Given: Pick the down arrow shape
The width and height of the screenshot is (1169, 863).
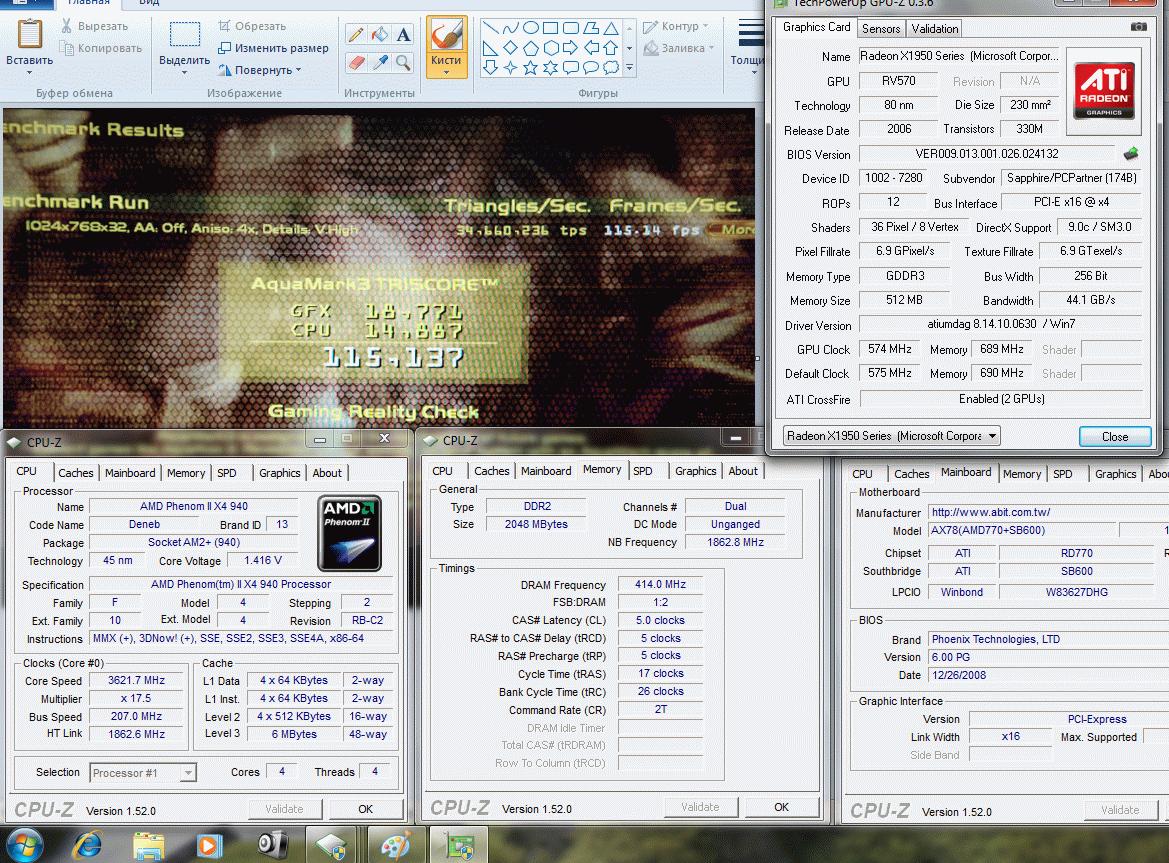Looking at the screenshot, I should coord(491,68).
